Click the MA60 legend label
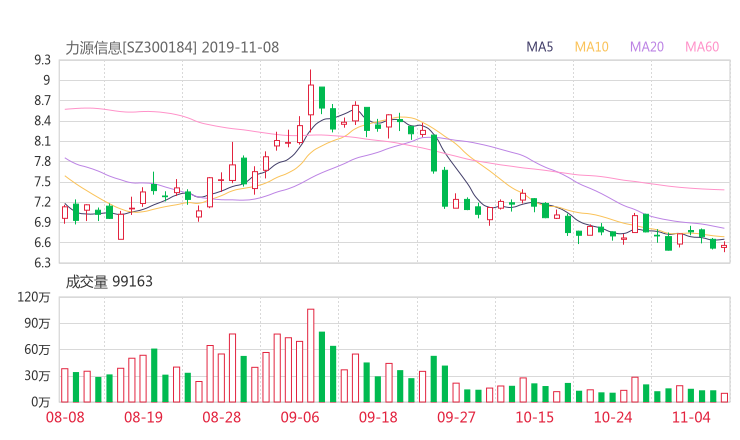The width and height of the screenshot is (740, 440). (x=702, y=47)
